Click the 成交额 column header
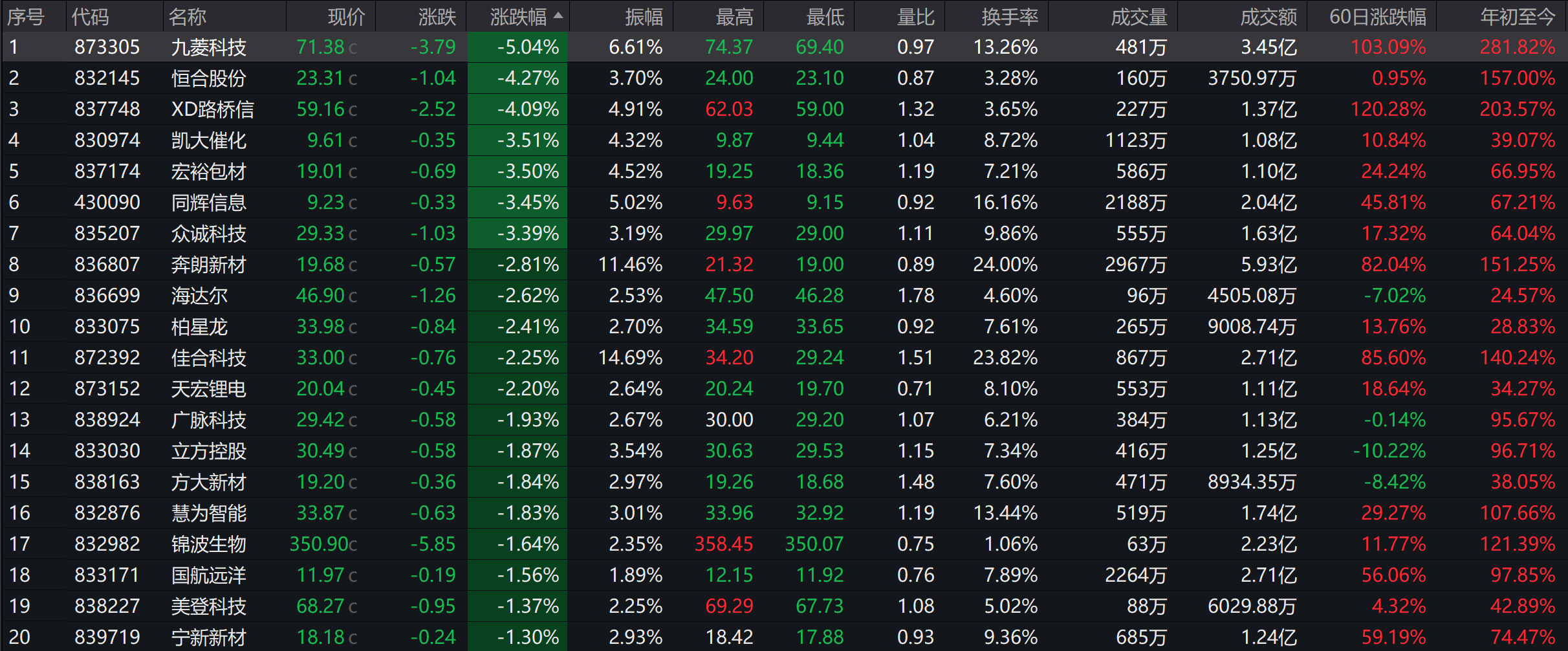The height and width of the screenshot is (651, 1568). (1269, 17)
